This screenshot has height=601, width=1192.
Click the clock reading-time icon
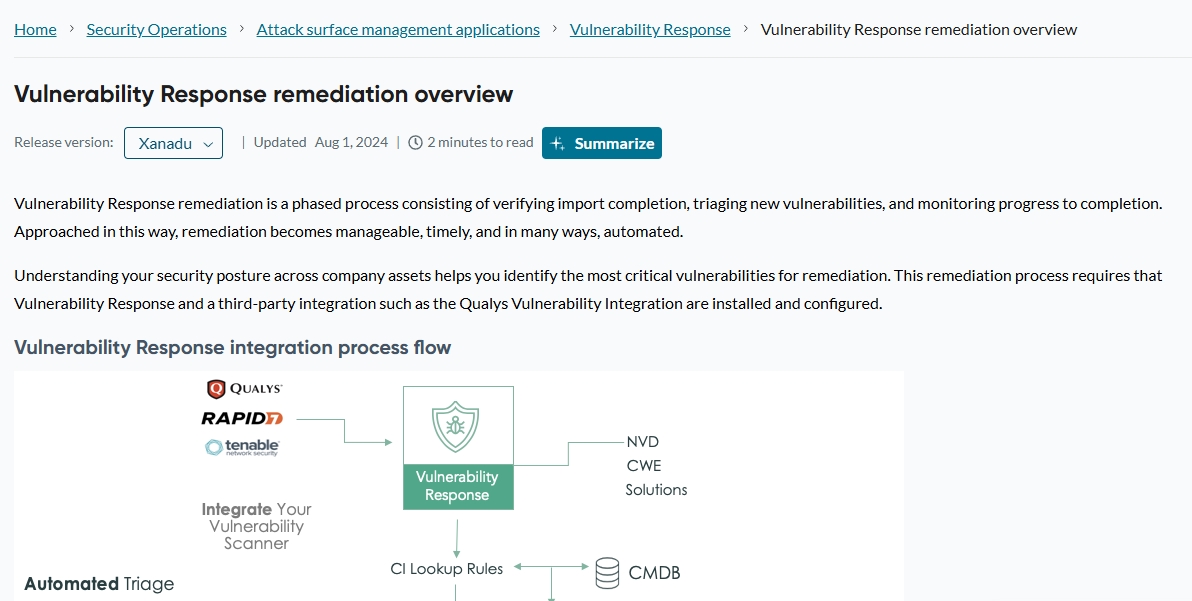416,143
